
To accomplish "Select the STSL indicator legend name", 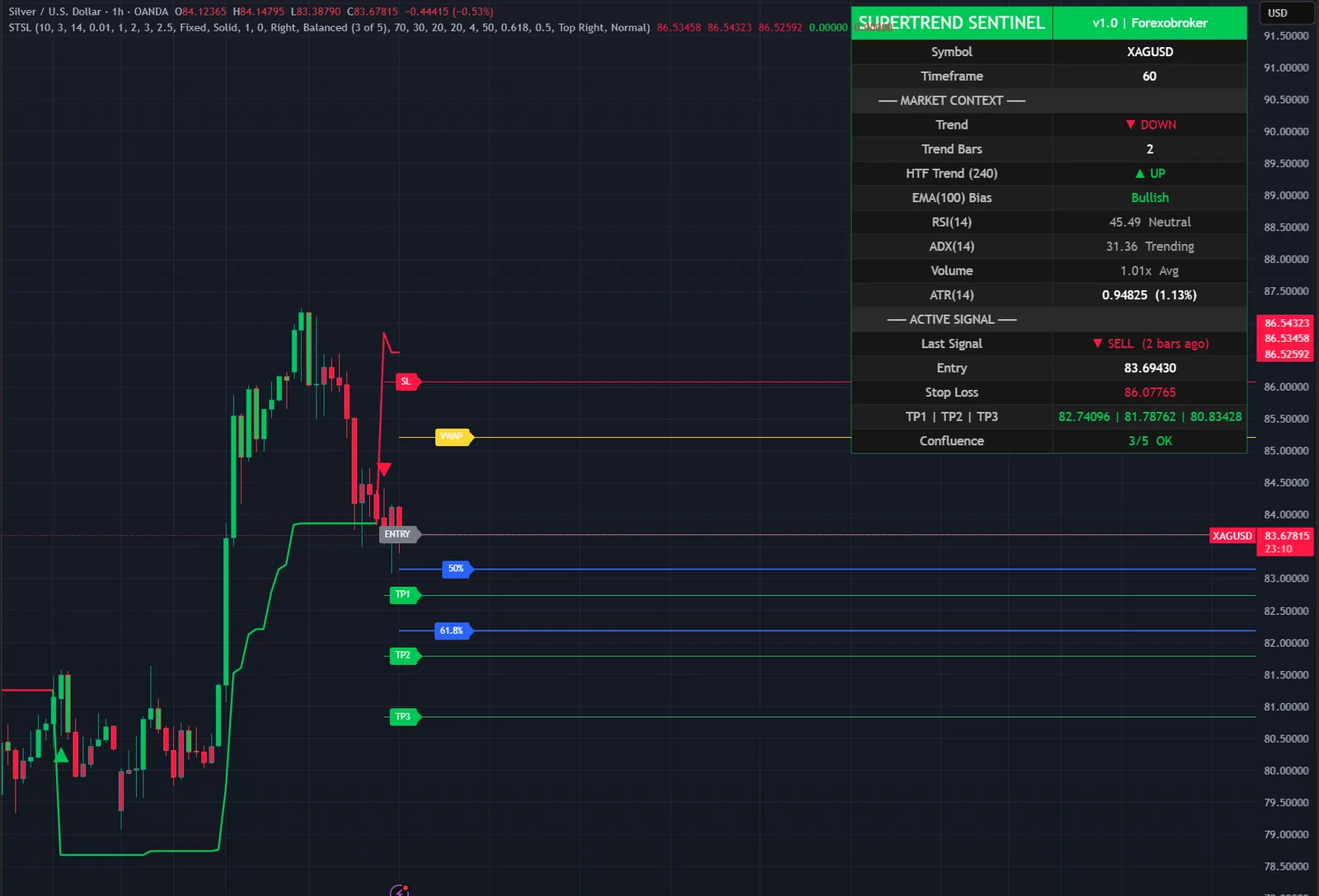I will (20, 27).
